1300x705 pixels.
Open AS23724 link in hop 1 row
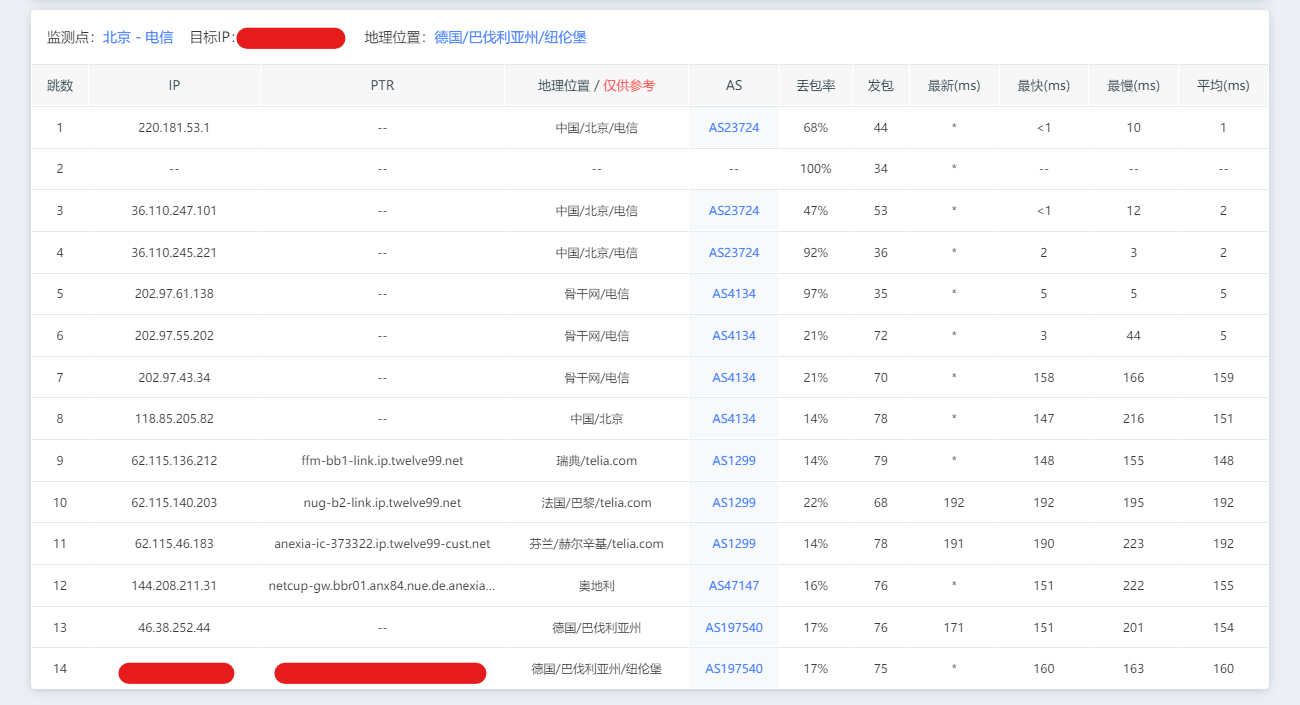[734, 127]
